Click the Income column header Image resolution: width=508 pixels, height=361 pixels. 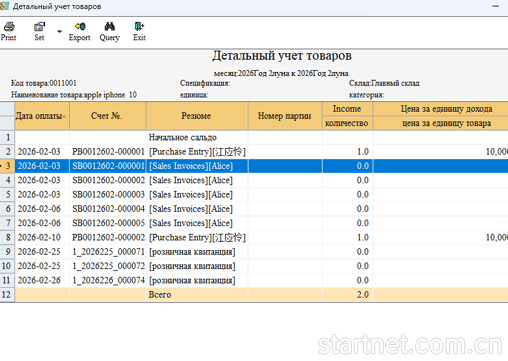(347, 109)
